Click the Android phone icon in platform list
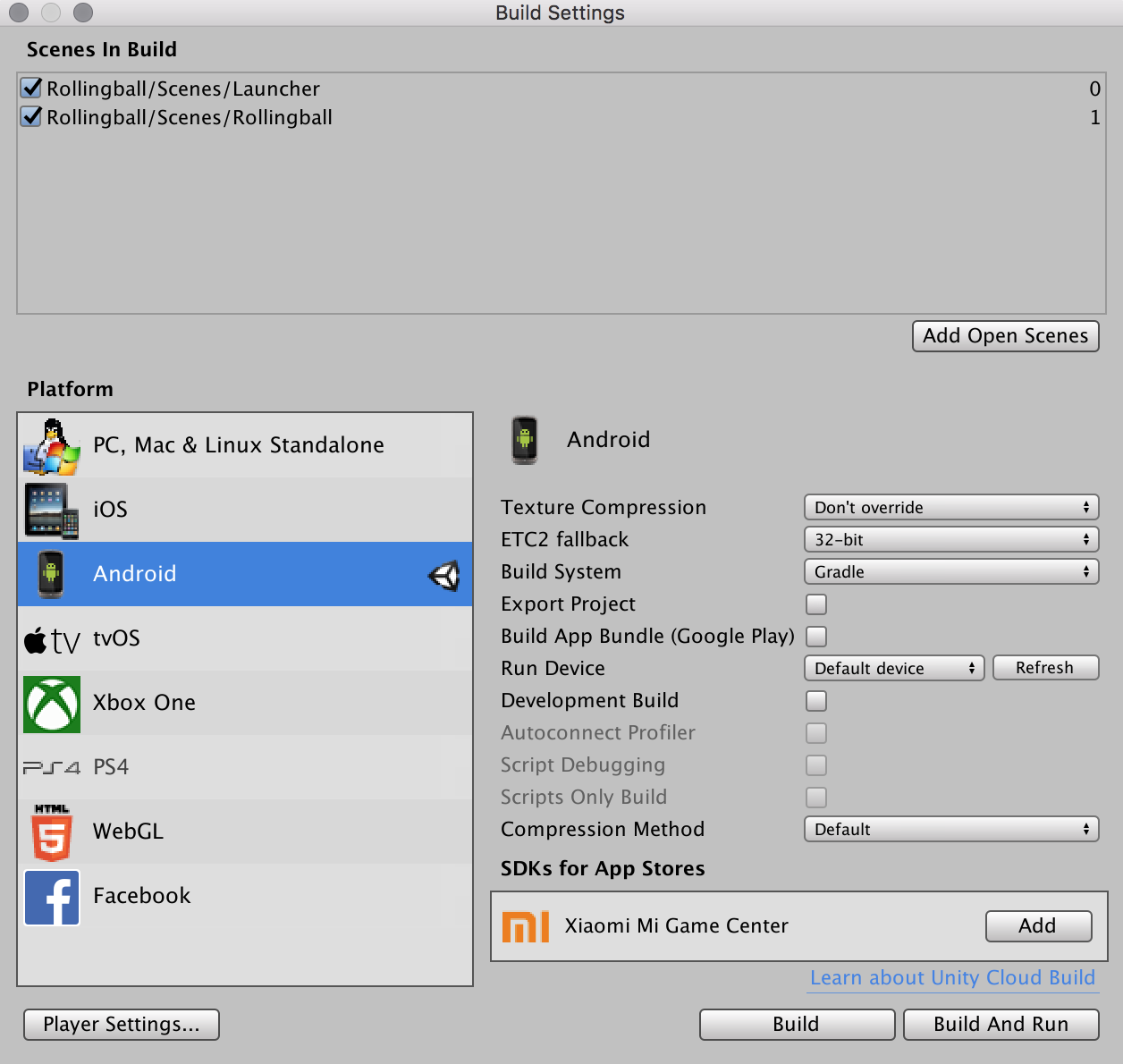 point(51,574)
